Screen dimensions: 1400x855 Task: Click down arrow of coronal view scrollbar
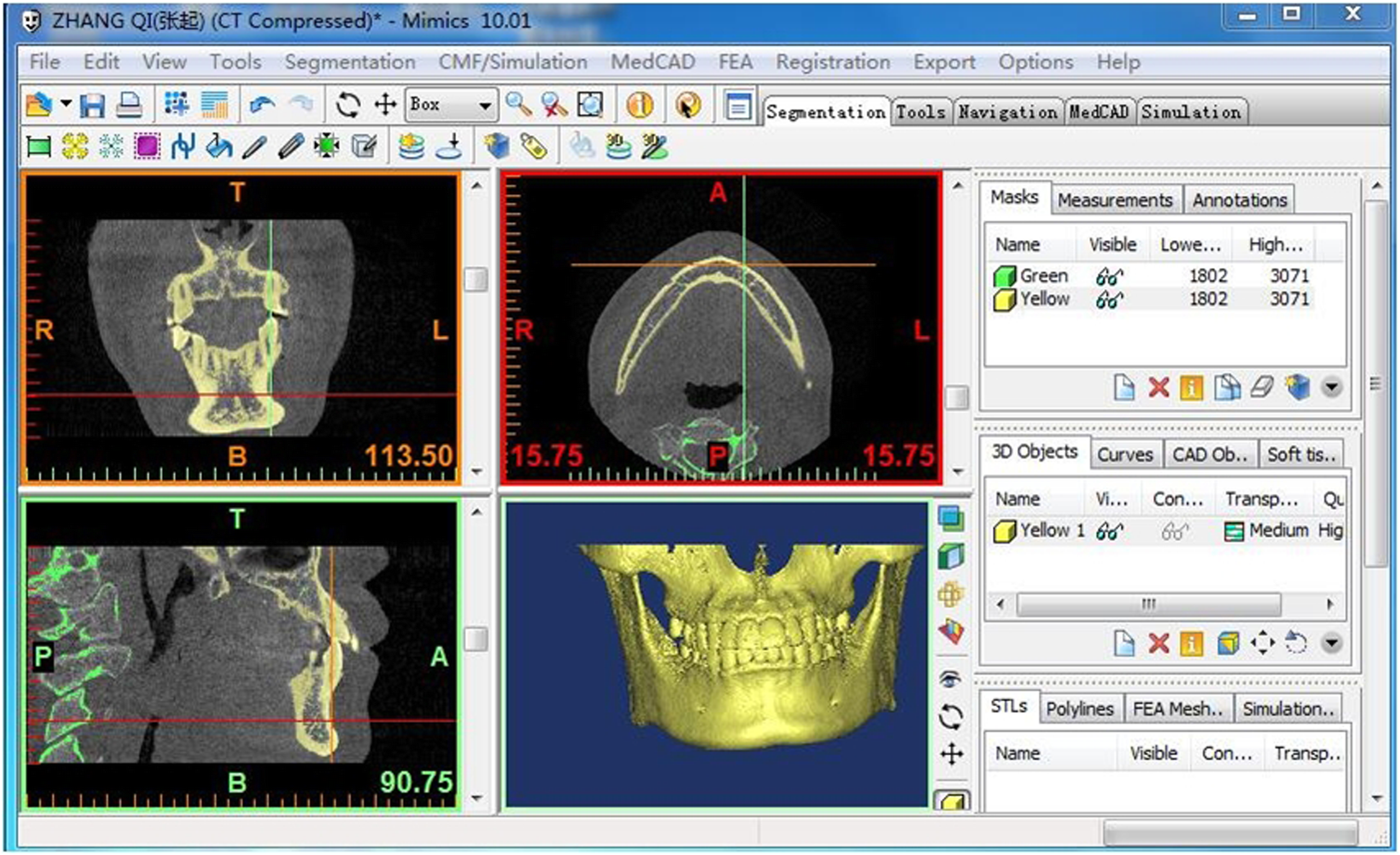(476, 472)
